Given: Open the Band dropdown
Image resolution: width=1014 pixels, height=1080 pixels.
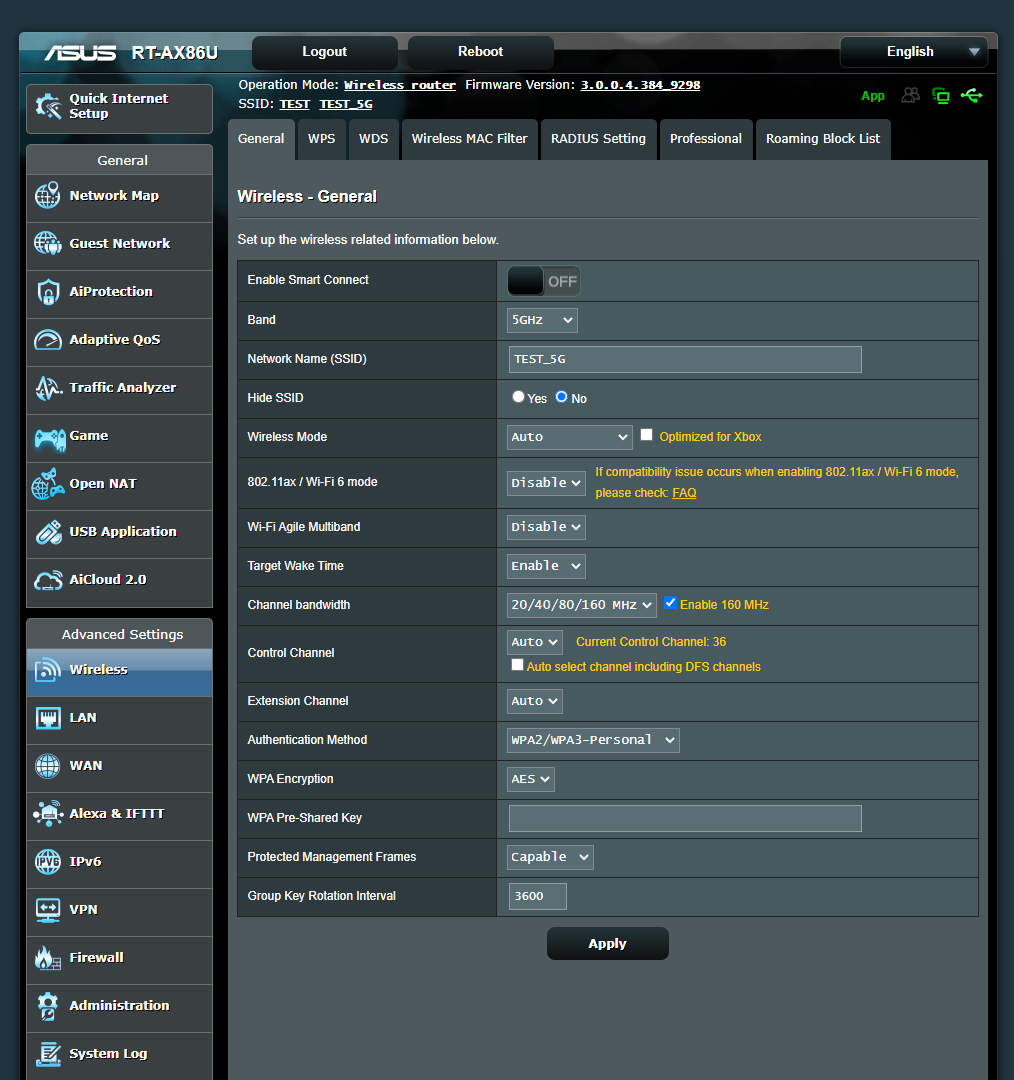Looking at the screenshot, I should pos(541,320).
